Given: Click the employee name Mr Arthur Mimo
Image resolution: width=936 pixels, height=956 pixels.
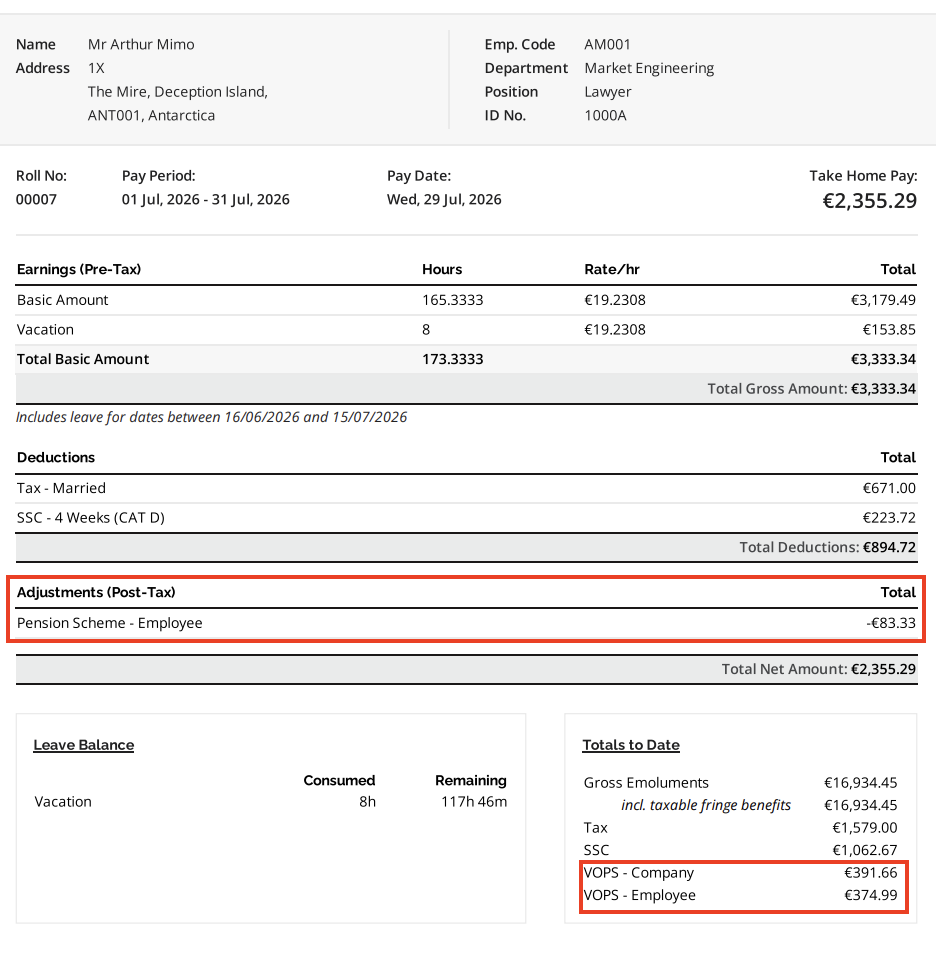Looking at the screenshot, I should pos(141,45).
